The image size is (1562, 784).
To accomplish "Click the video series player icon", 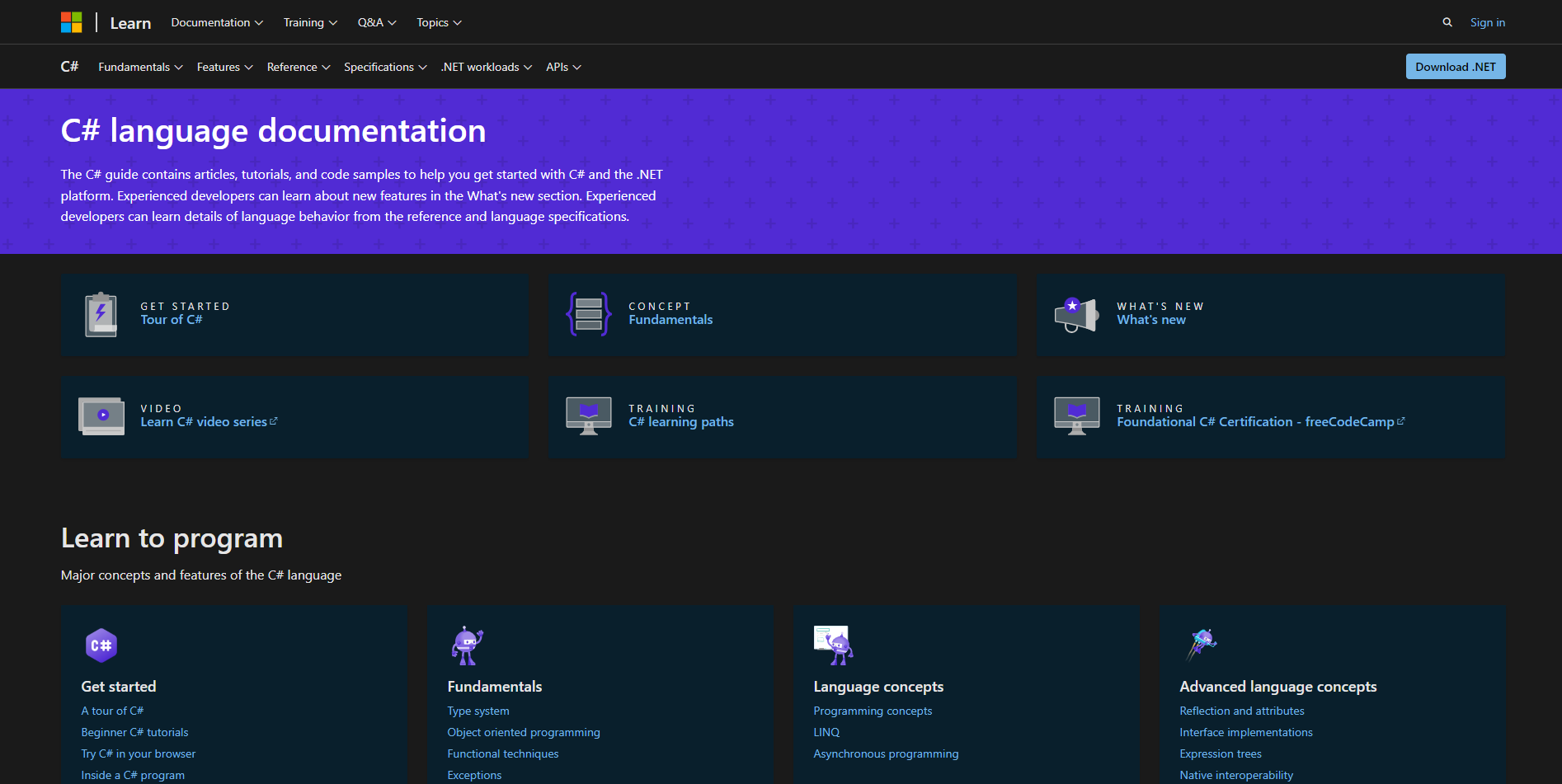I will (101, 416).
